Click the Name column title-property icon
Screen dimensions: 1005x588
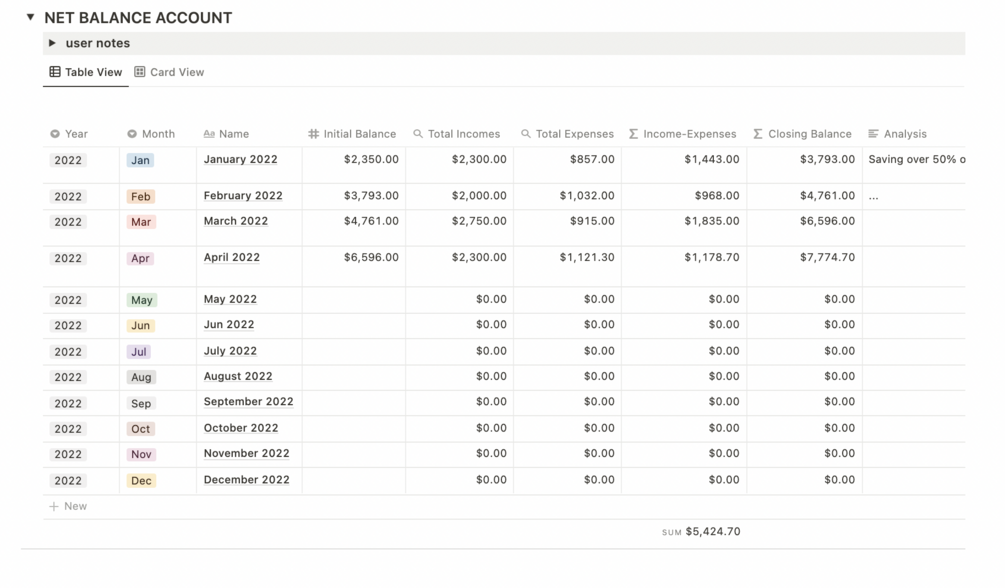(209, 134)
